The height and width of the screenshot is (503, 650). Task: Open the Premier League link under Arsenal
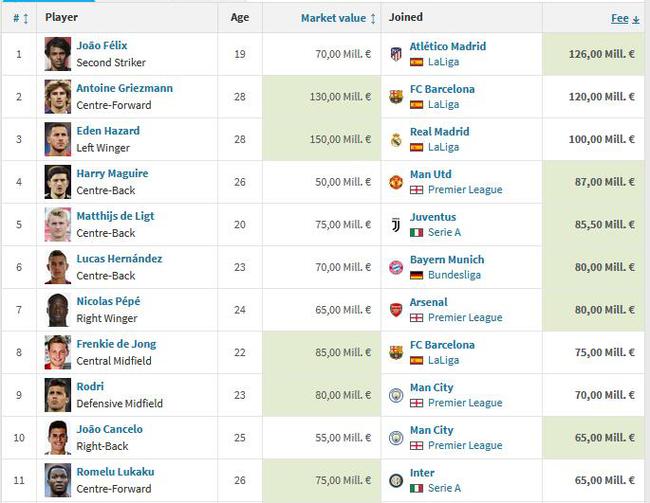point(465,317)
